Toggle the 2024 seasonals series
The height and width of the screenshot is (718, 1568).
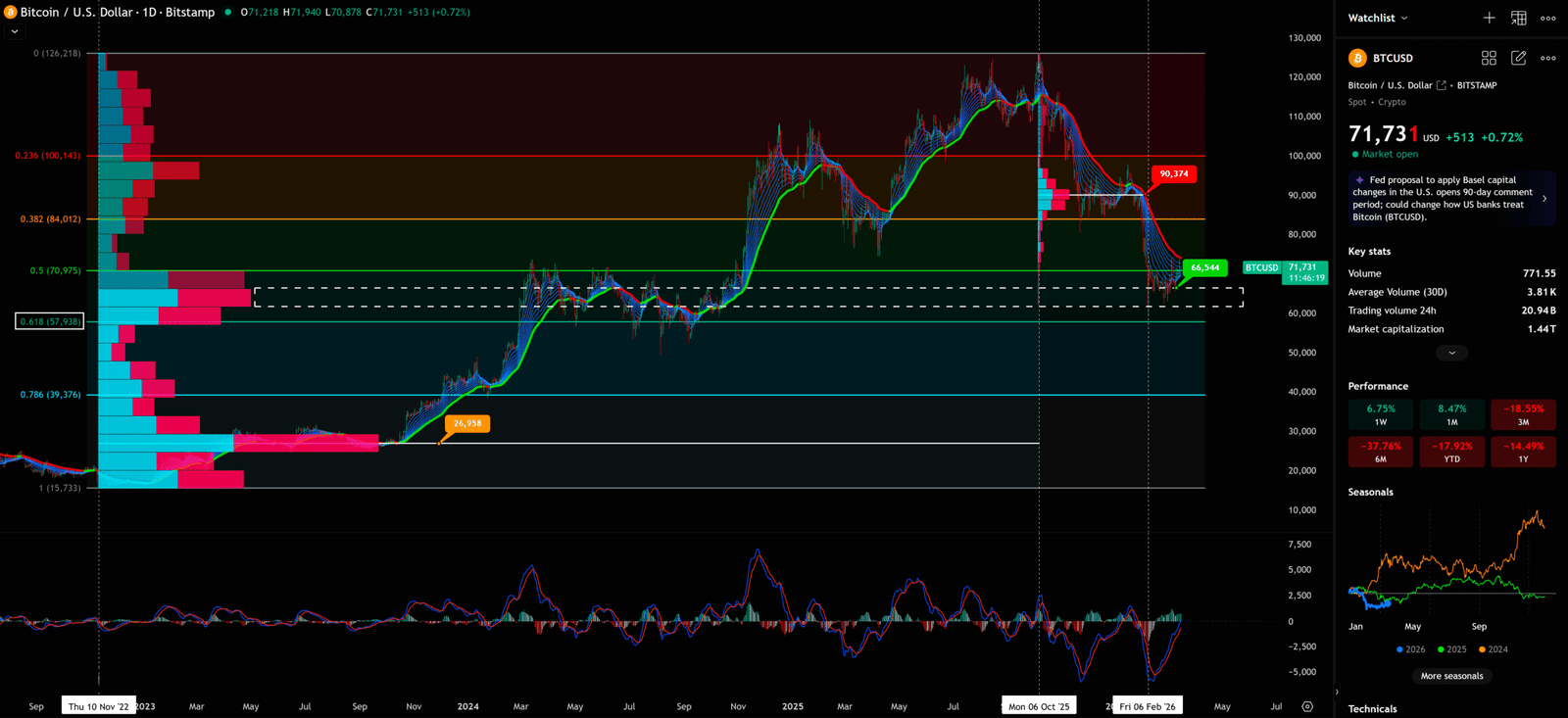(1493, 649)
